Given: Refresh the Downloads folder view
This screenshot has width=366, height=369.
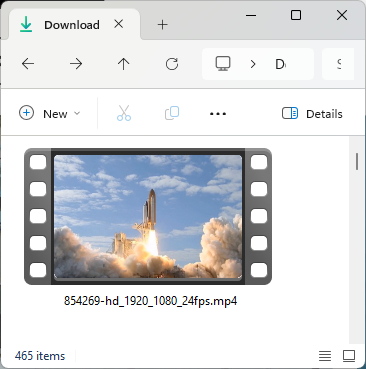Looking at the screenshot, I should [172, 64].
